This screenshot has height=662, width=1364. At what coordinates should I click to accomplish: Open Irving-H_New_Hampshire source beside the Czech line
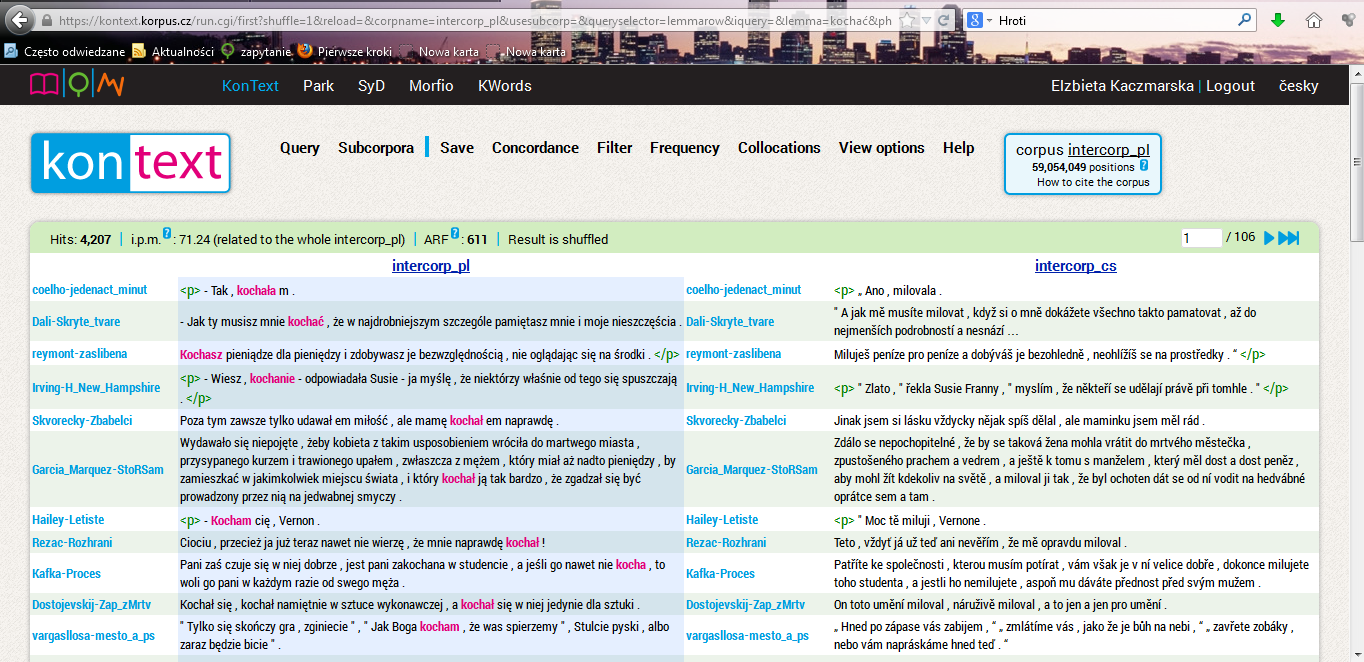pos(751,387)
